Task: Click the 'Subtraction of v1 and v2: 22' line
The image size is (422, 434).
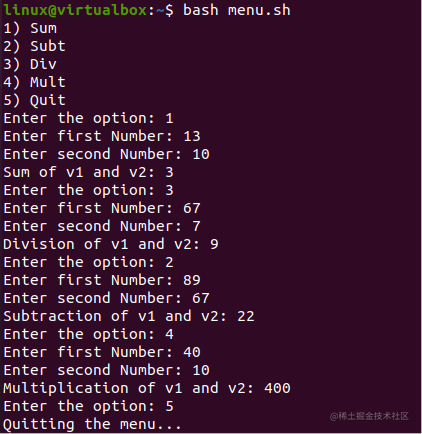Action: coord(129,316)
